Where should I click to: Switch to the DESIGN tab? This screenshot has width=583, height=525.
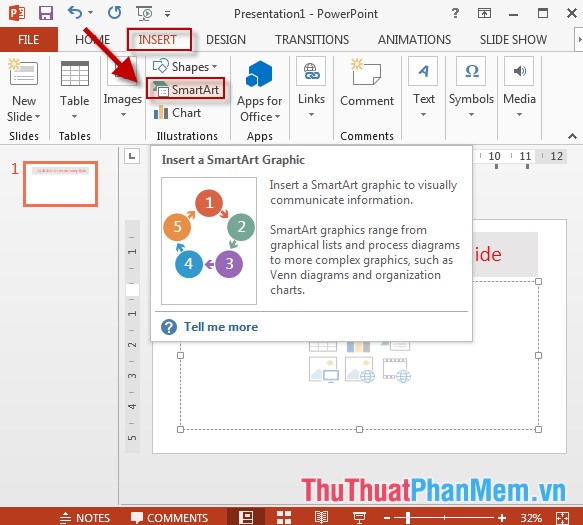pos(226,39)
